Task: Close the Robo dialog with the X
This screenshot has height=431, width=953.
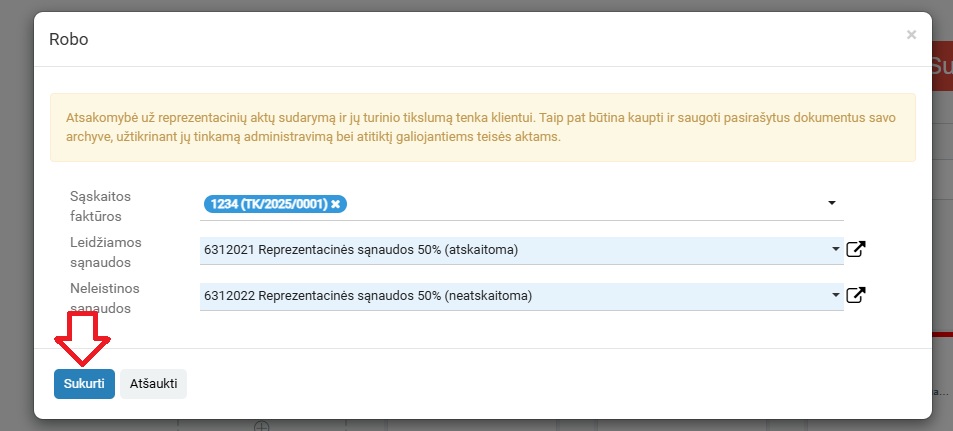Action: [911, 35]
